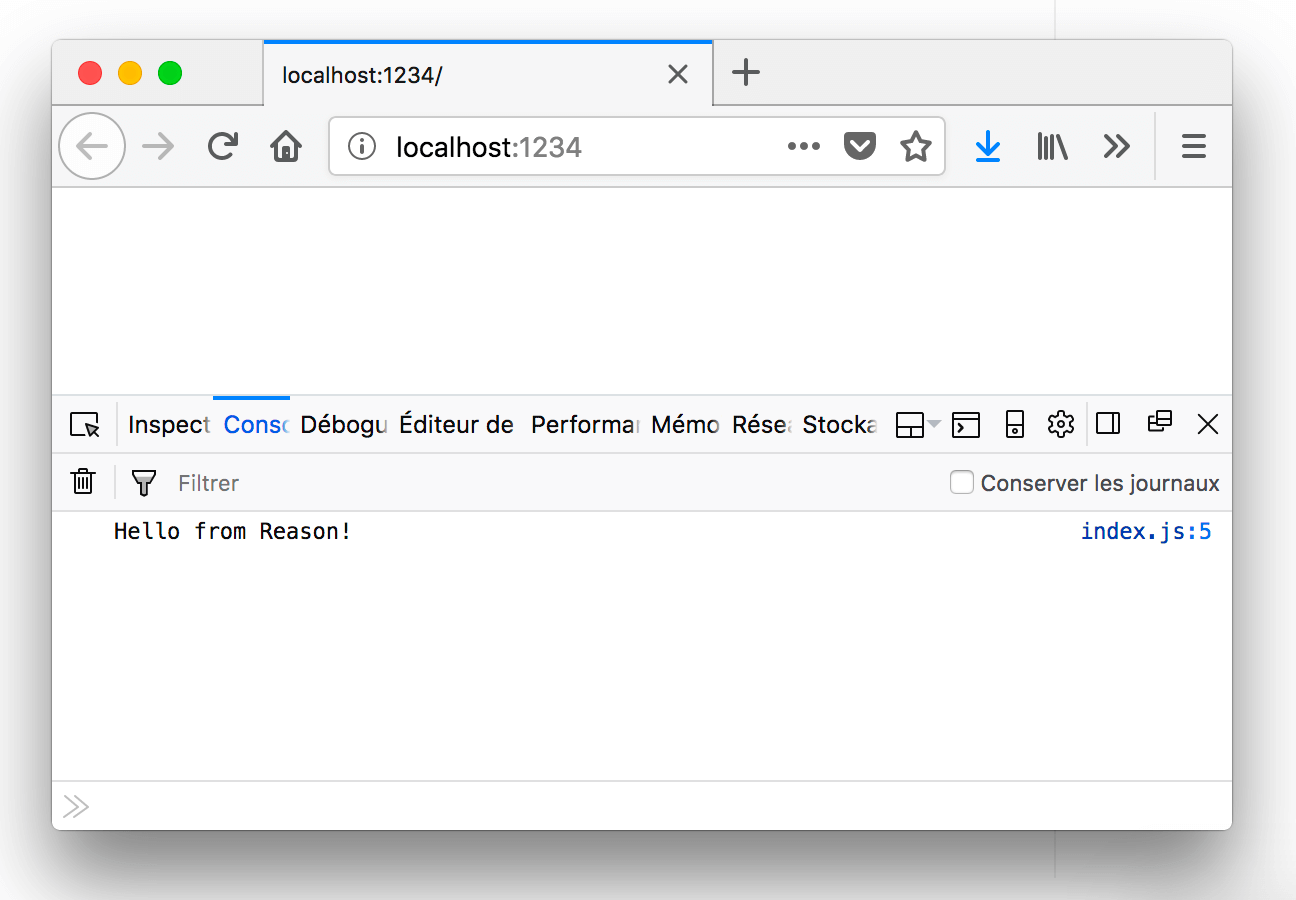Open page actions three-dot menu
The height and width of the screenshot is (900, 1296).
(803, 147)
